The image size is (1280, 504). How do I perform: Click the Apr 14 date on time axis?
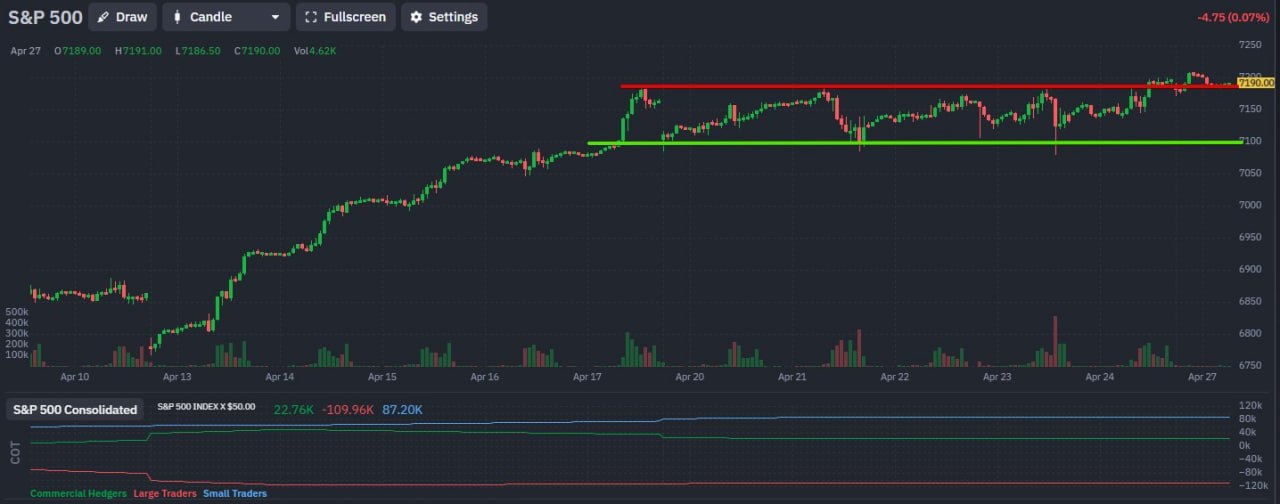(280, 377)
